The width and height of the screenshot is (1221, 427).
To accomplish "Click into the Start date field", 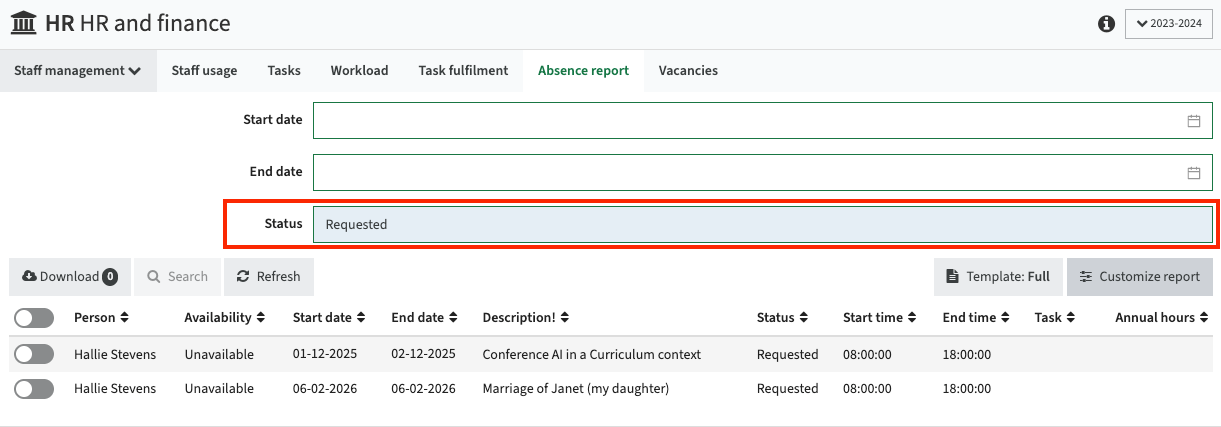I will click(x=745, y=121).
